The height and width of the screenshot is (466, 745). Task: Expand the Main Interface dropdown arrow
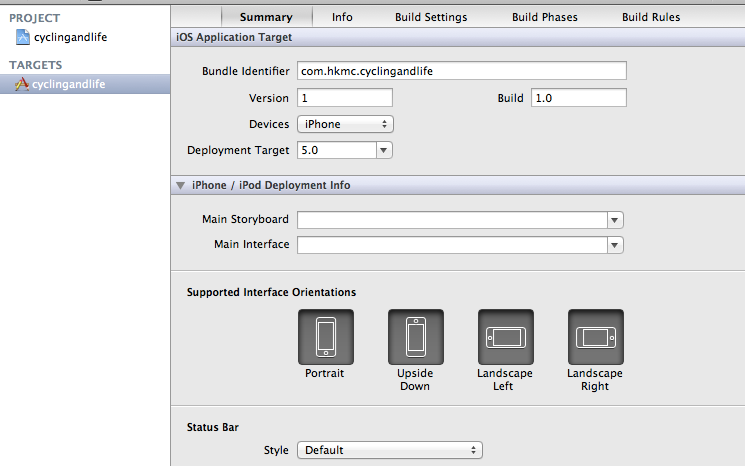pyautogui.click(x=615, y=245)
